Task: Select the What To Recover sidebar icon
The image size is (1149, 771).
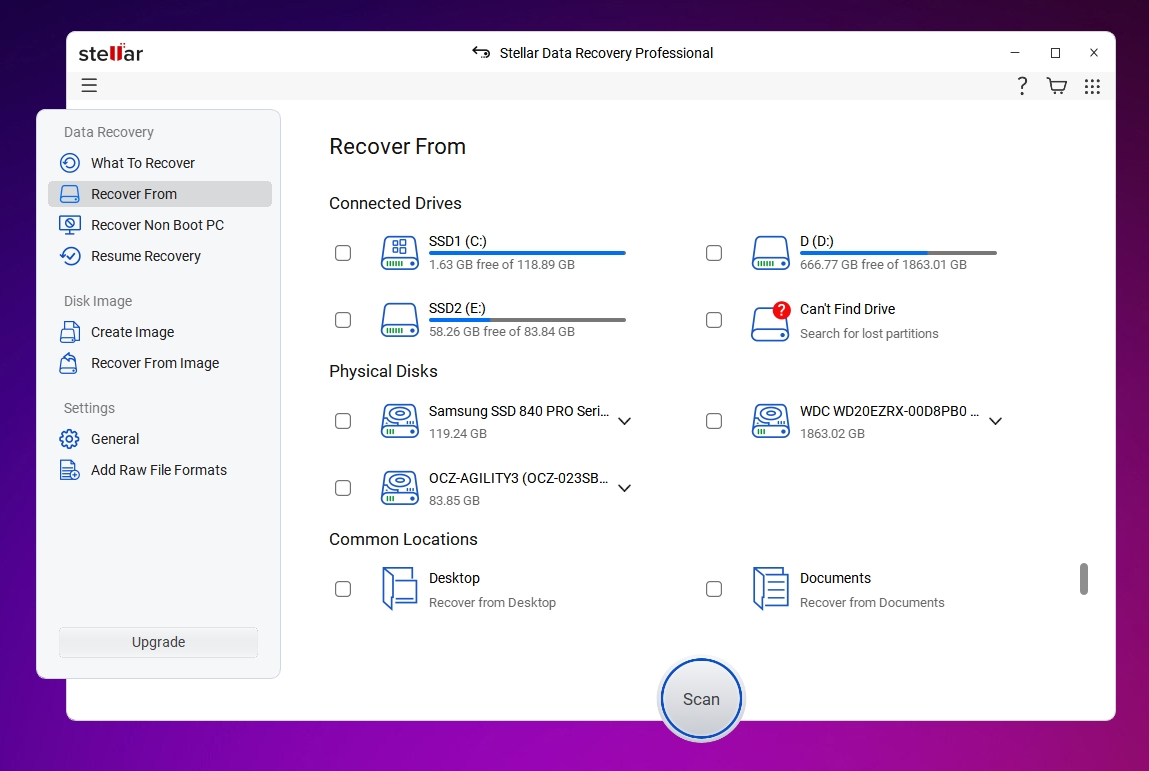Action: coord(69,162)
